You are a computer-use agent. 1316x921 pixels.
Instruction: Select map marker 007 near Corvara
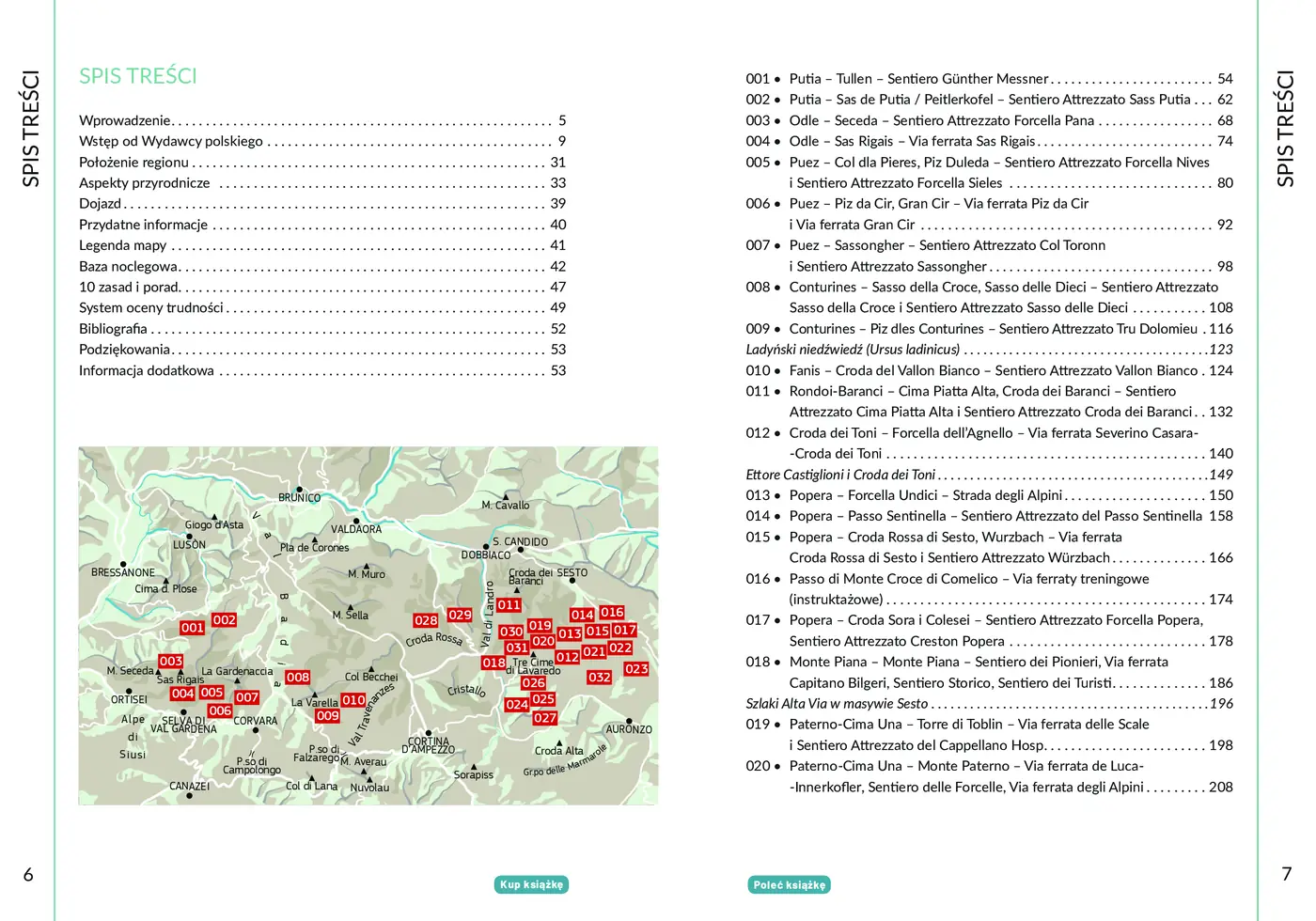coord(247,696)
